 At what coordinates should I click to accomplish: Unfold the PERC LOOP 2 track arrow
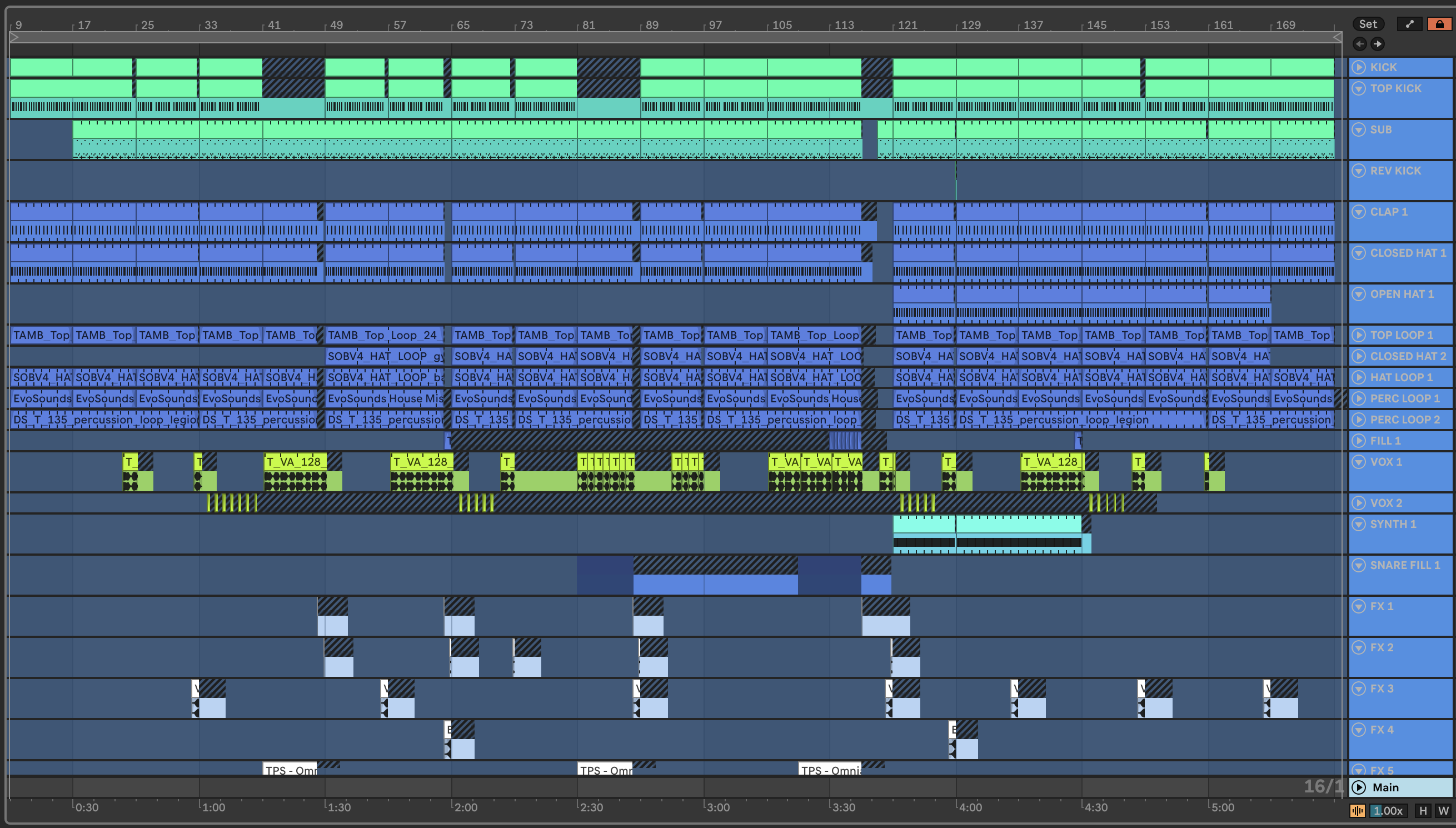coord(1359,420)
